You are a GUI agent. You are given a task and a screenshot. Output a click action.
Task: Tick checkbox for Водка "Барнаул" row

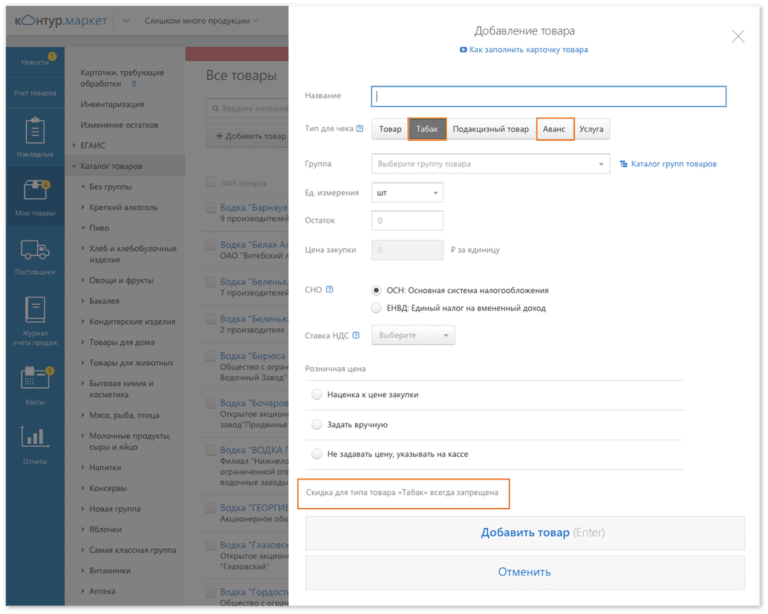coord(211,208)
